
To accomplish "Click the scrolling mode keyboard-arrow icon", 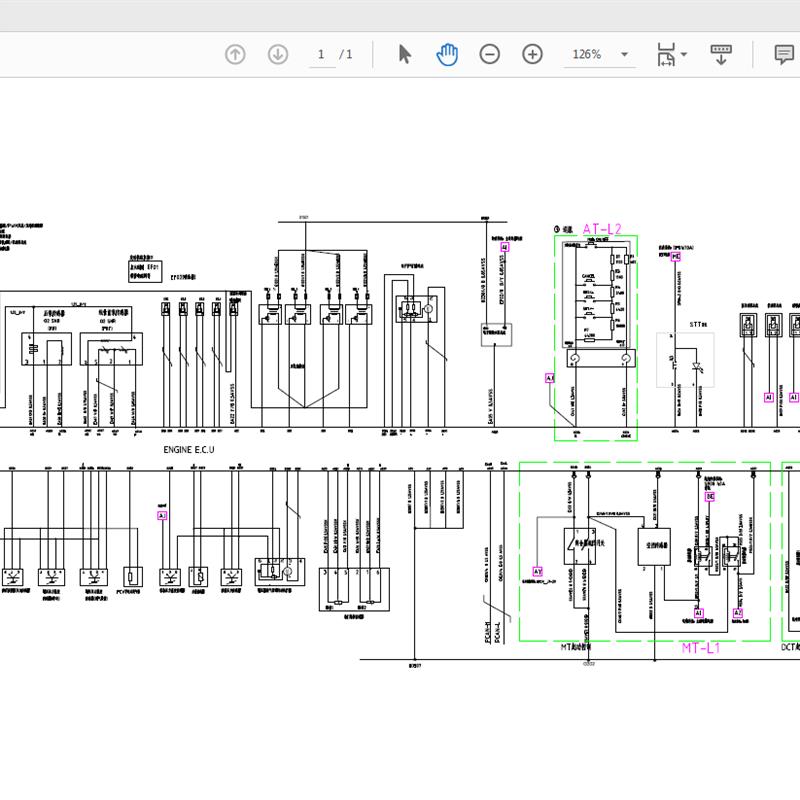I will [x=721, y=55].
